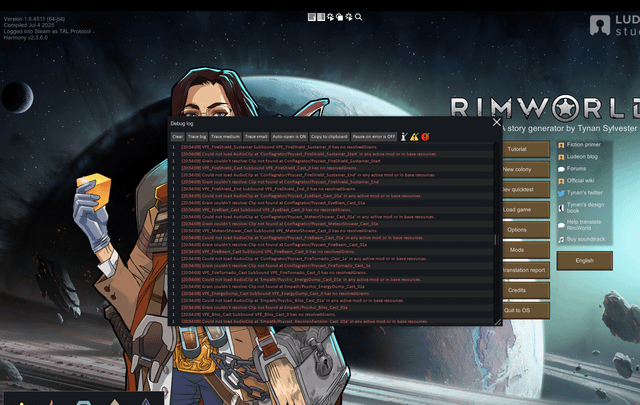Click the first dev toolbar square icon

point(311,17)
